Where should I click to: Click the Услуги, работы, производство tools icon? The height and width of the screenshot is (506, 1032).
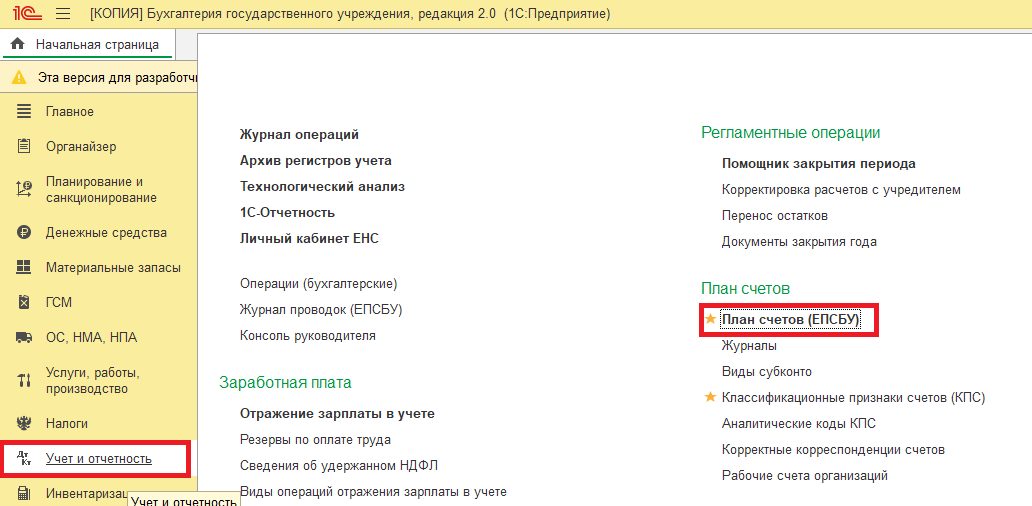pyautogui.click(x=24, y=380)
